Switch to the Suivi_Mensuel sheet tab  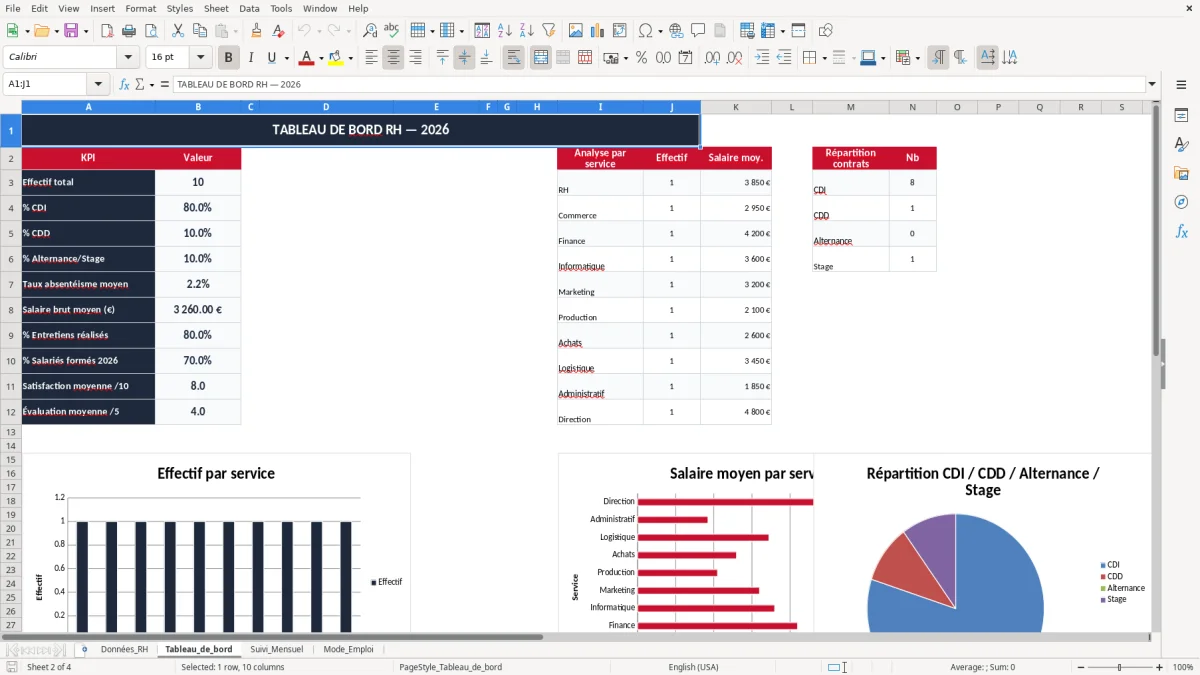(x=277, y=649)
